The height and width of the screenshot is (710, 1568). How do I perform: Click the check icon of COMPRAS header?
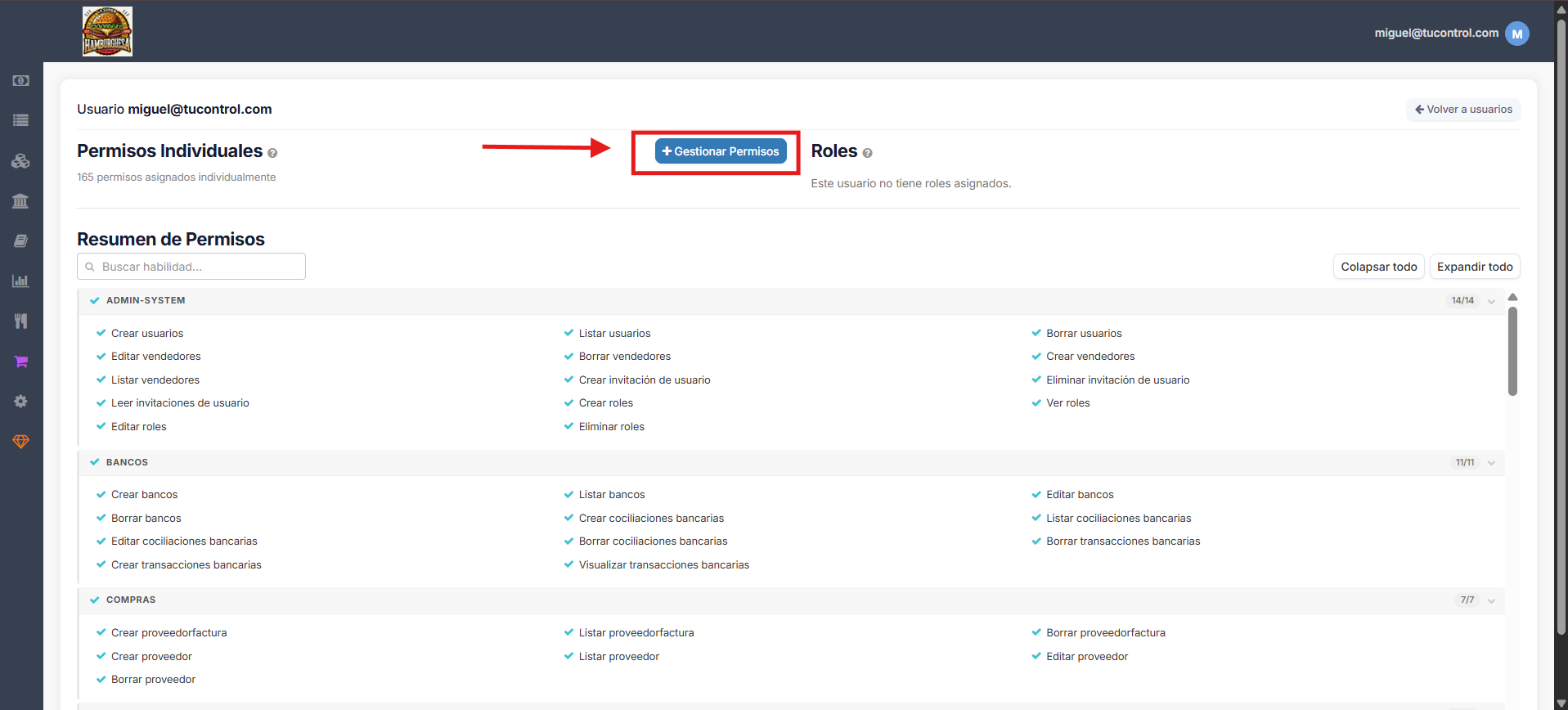95,600
